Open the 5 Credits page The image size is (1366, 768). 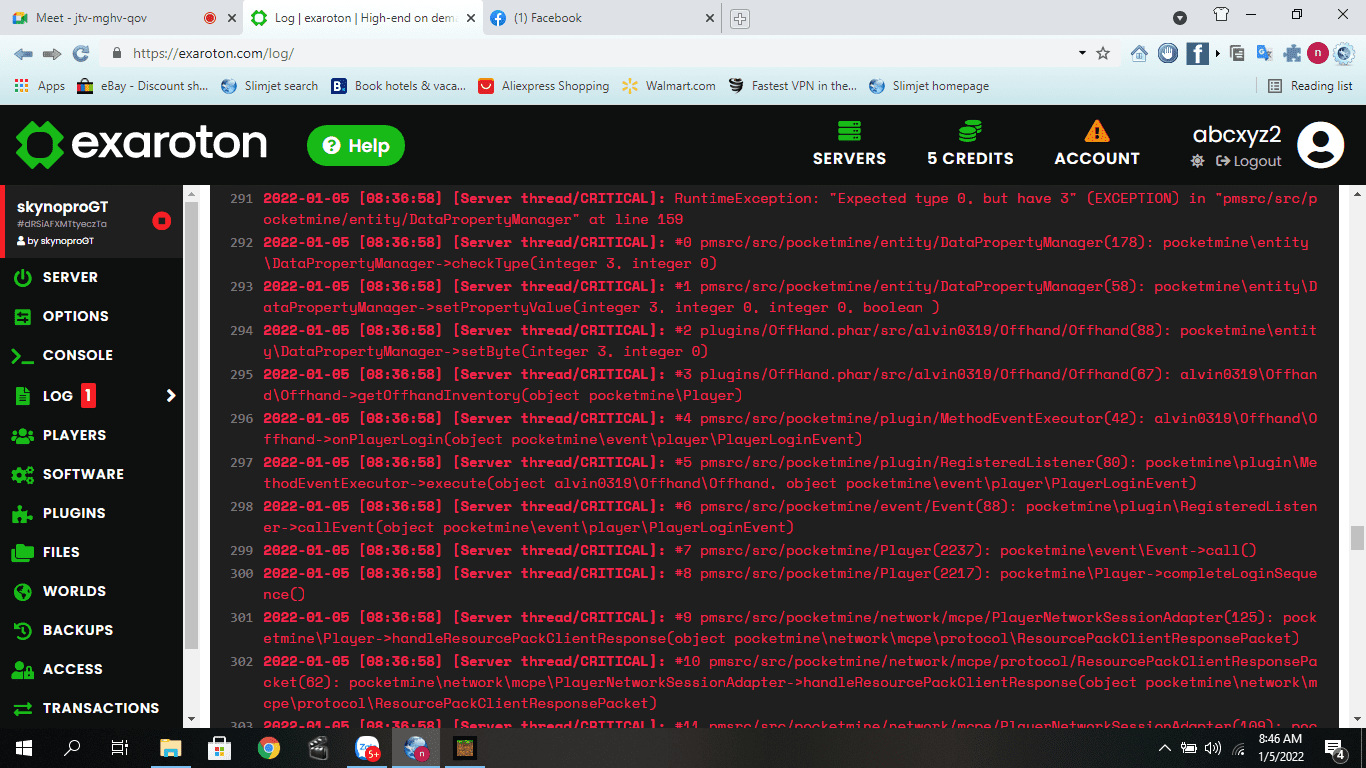click(x=970, y=144)
